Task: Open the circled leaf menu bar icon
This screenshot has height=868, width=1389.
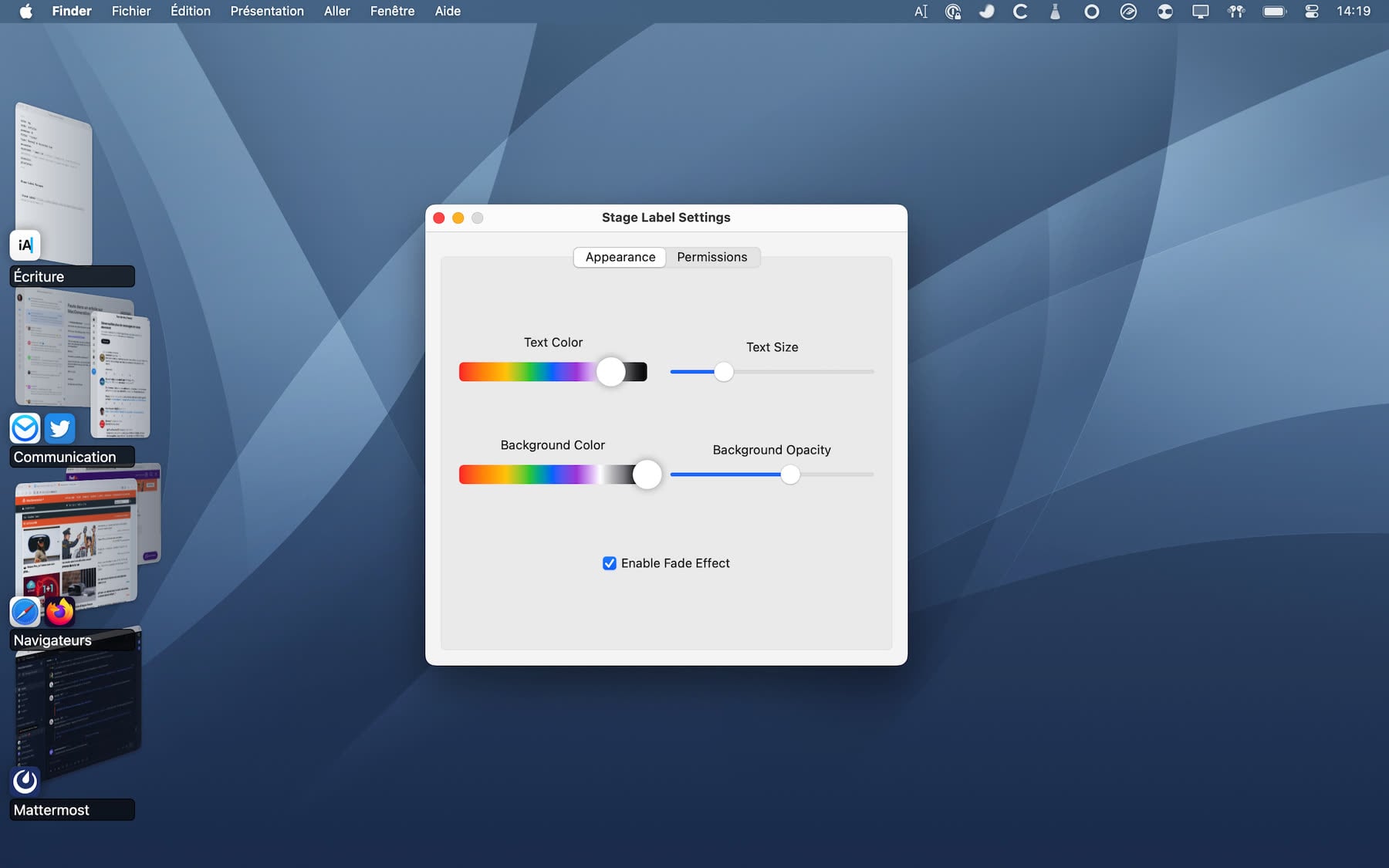Action: 1128,12
